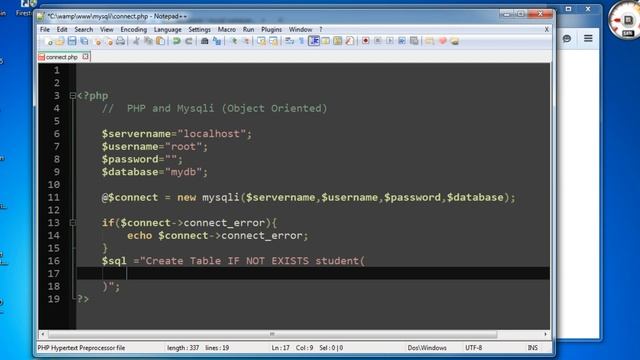Viewport: 640px width, 360px height.
Task: Click the Zoom In toolbar icon
Action: tap(234, 41)
